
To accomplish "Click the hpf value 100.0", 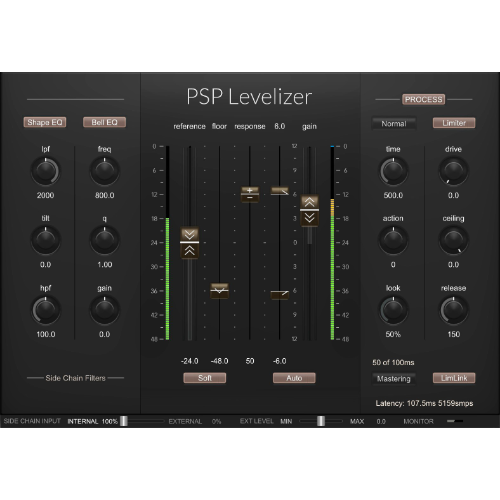I will coord(46,334).
